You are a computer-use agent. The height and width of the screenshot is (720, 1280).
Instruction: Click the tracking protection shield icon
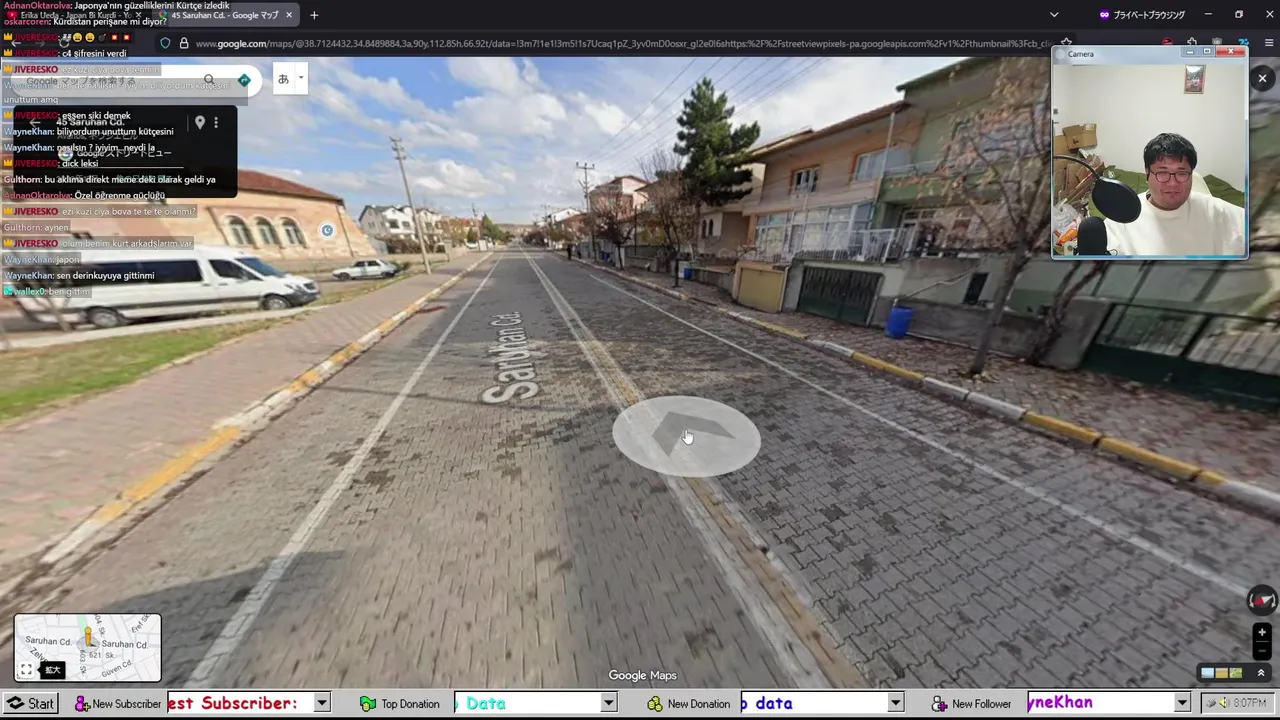(x=166, y=44)
